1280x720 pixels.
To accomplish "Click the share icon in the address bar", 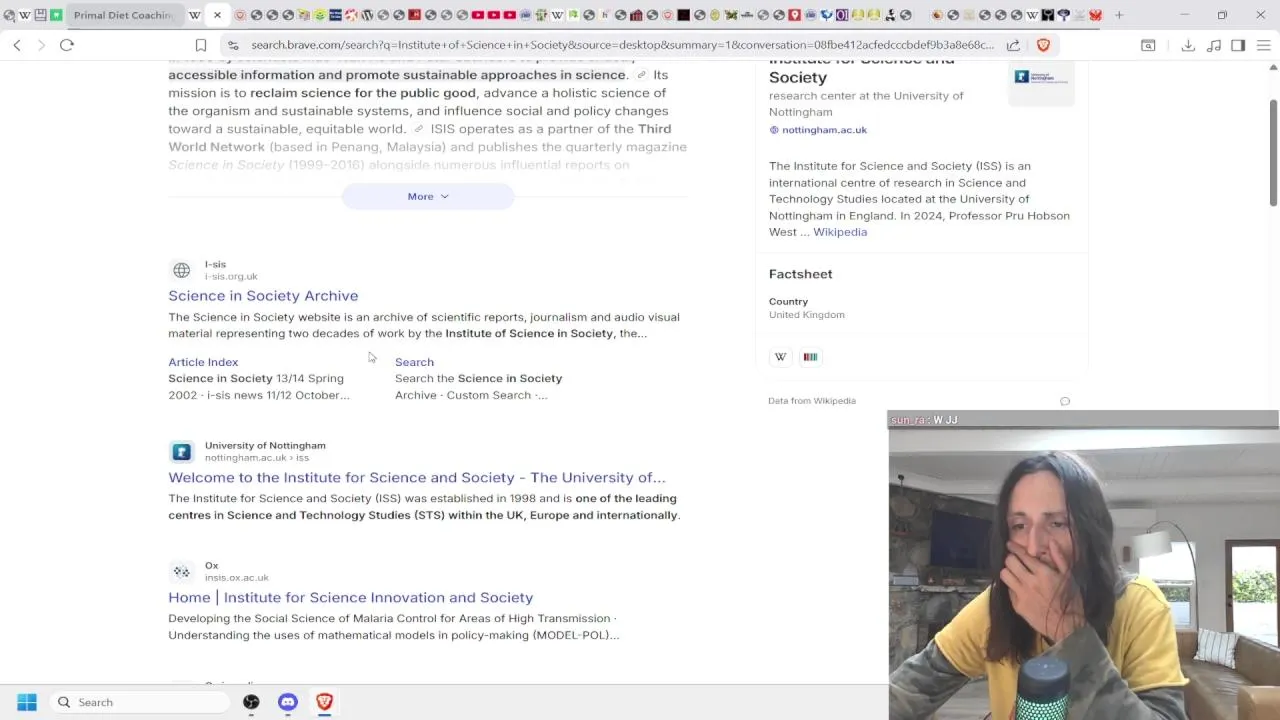I will coord(1013,45).
